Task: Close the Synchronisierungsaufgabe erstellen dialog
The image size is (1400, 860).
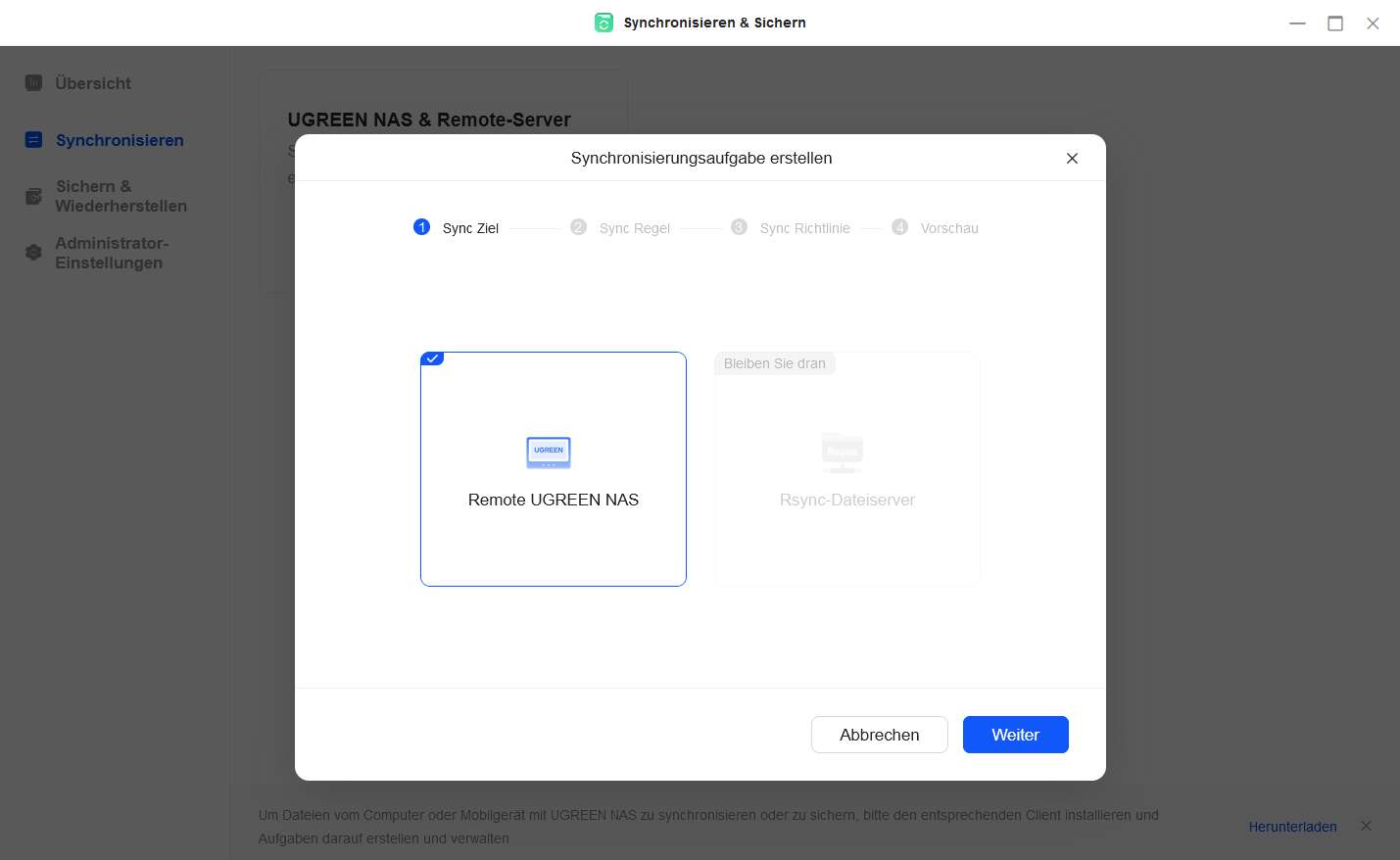Action: (x=1072, y=158)
